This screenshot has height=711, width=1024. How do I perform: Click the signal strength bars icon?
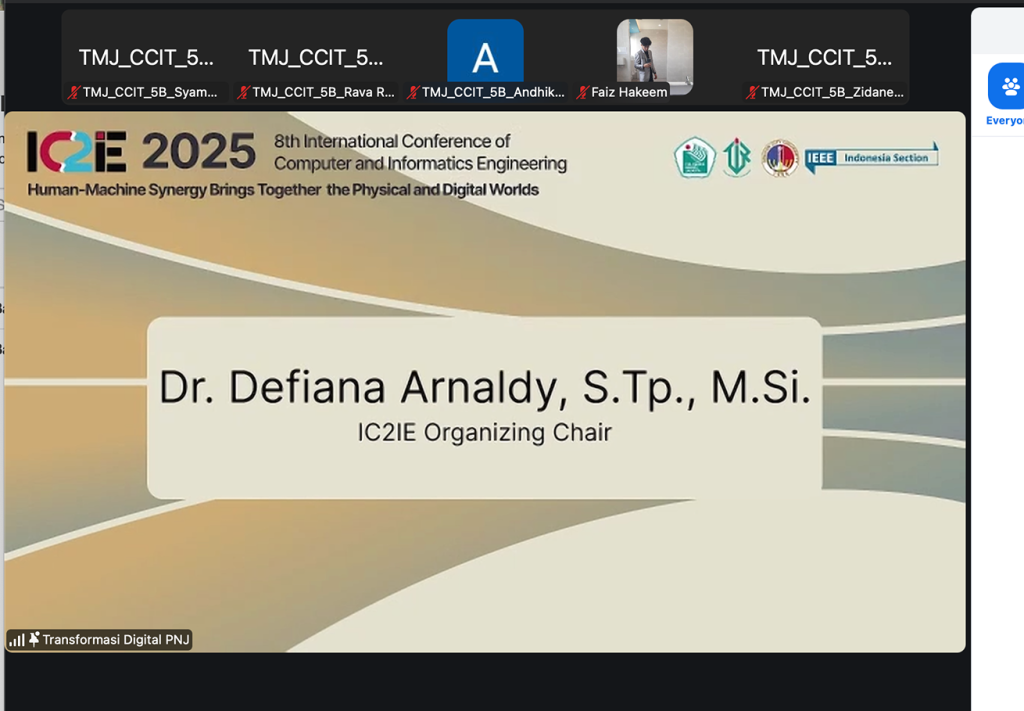tap(17, 640)
